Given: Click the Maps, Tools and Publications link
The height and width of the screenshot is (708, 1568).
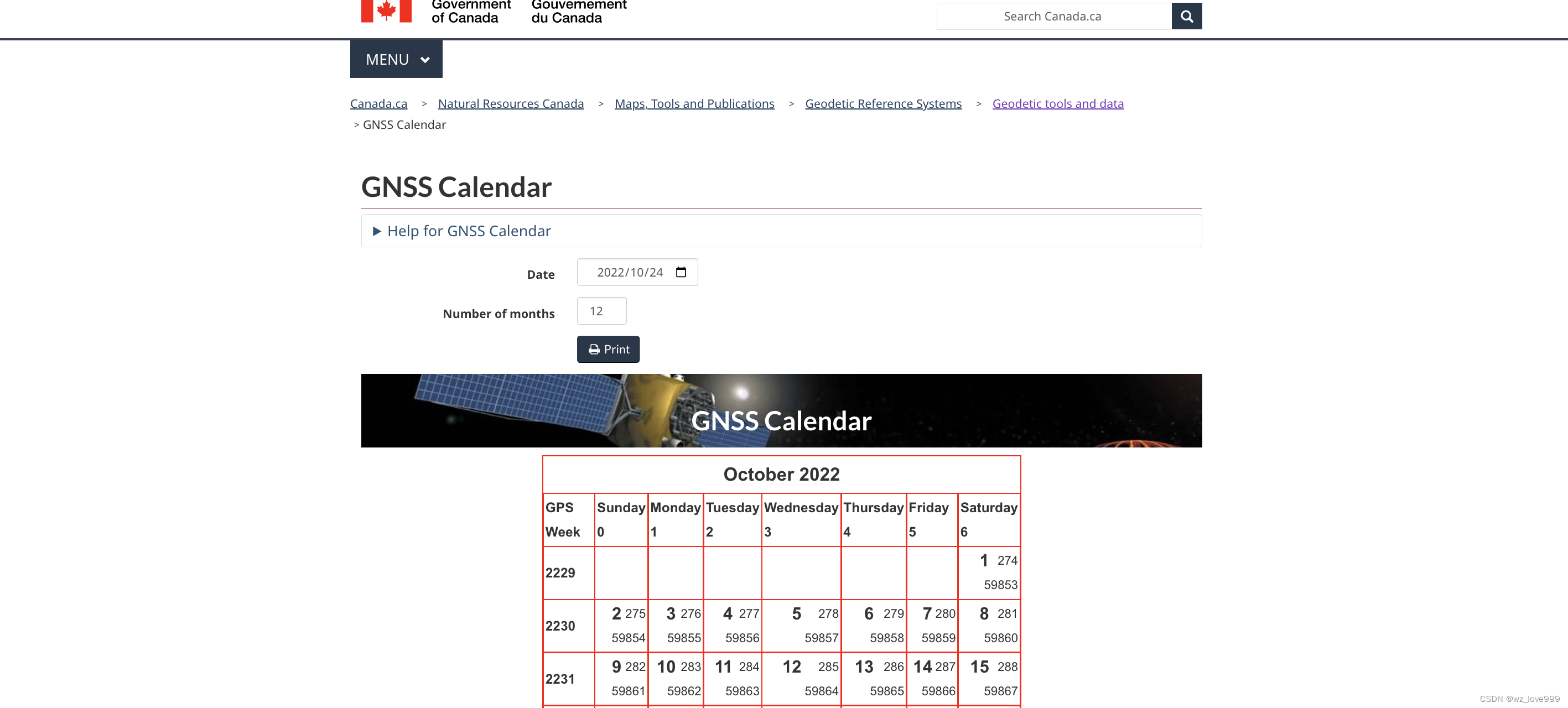Looking at the screenshot, I should (694, 103).
